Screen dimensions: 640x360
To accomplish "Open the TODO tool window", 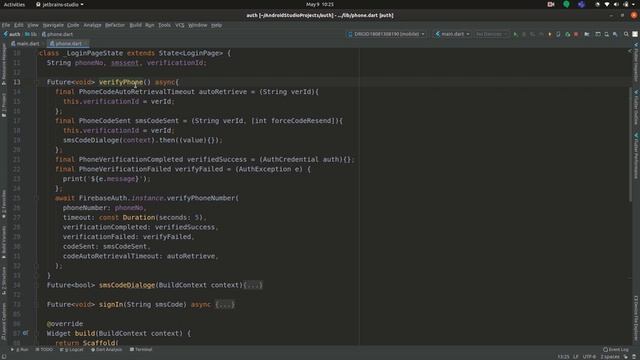I will coord(44,349).
